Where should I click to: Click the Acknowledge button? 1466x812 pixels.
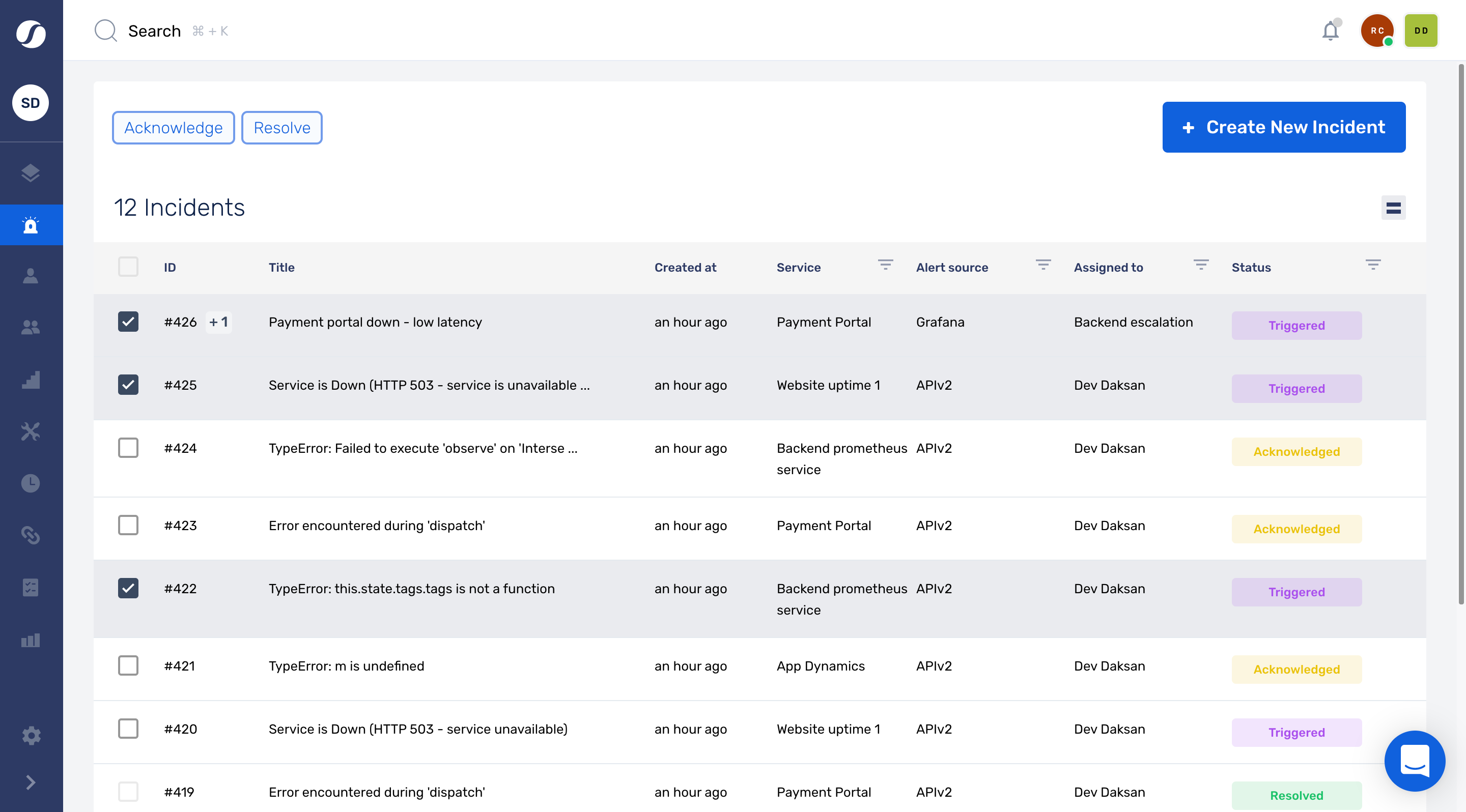pyautogui.click(x=173, y=128)
